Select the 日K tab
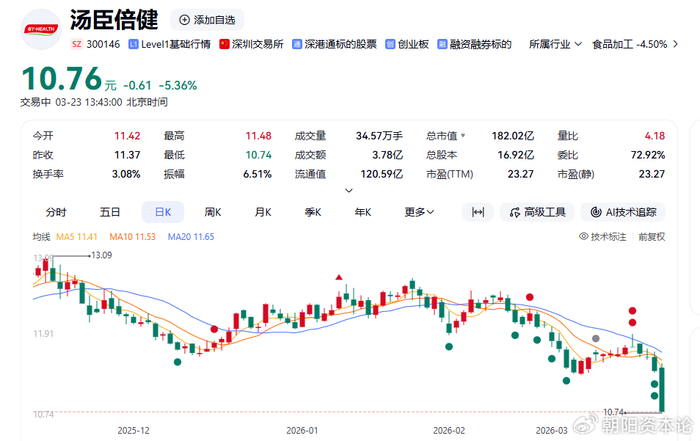The width and height of the screenshot is (700, 441). coord(163,212)
